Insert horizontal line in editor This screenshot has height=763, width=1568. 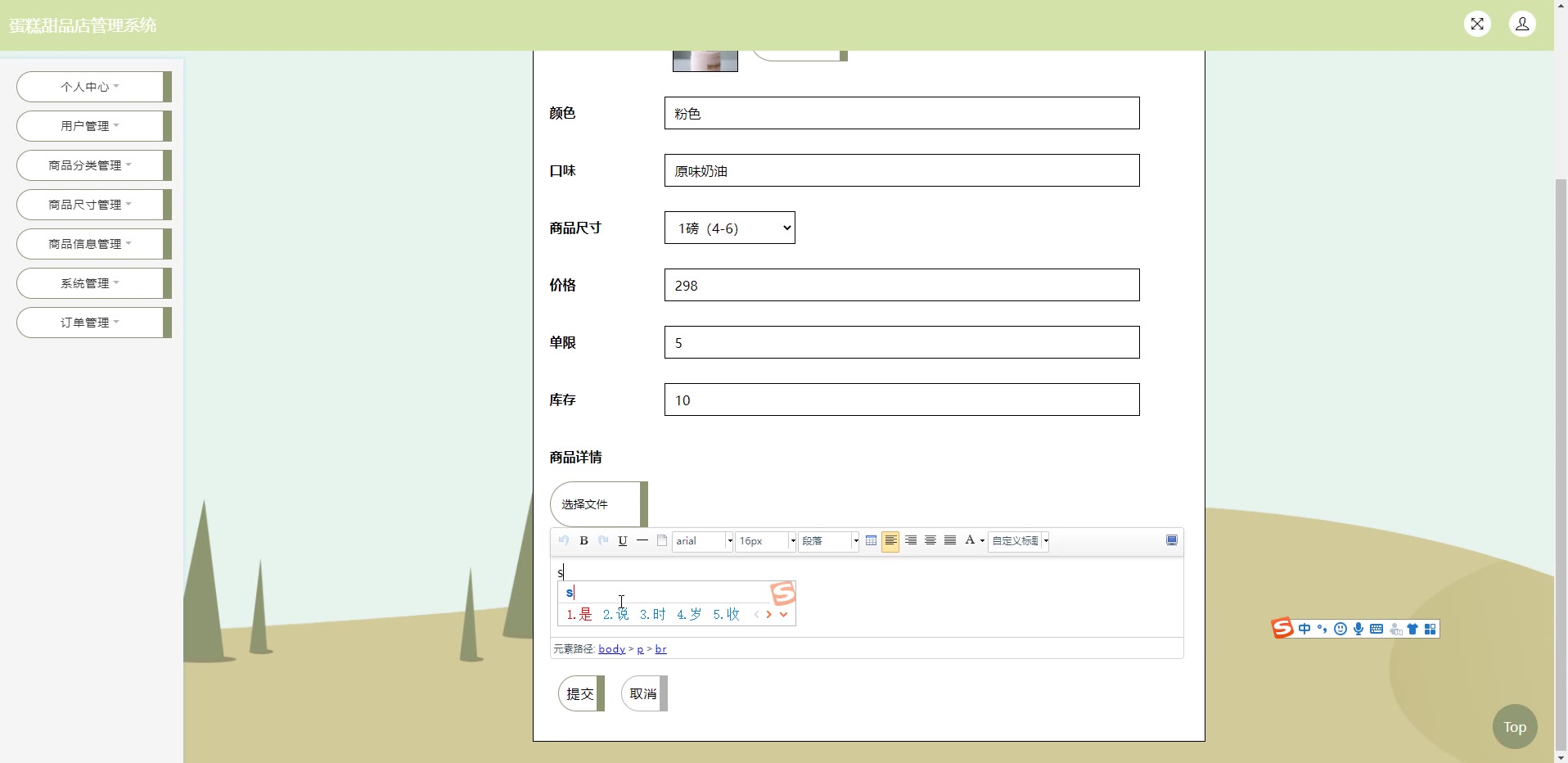click(642, 540)
